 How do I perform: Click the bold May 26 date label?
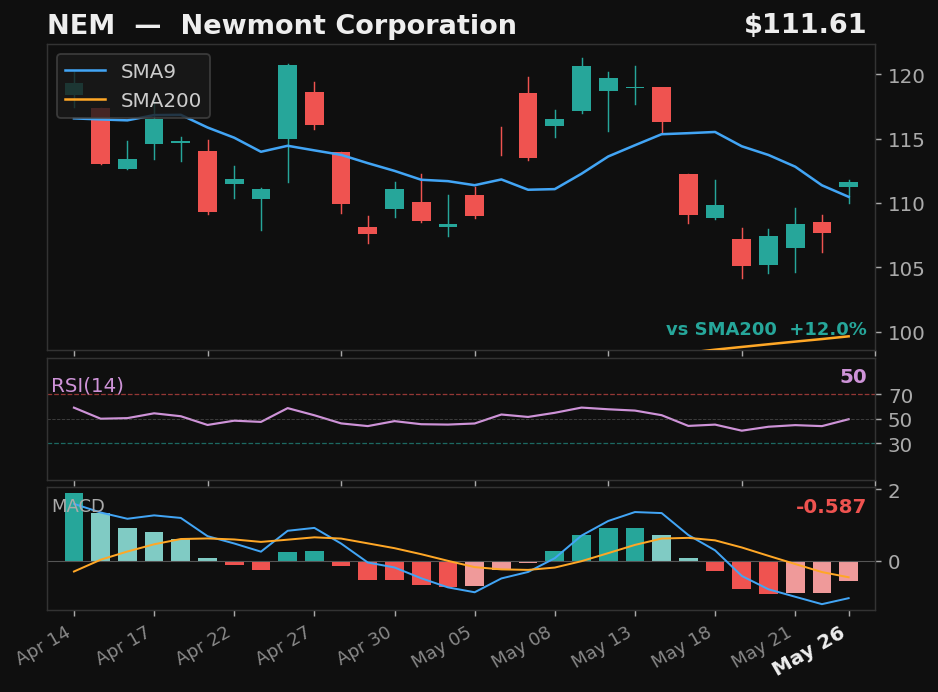coord(809,651)
